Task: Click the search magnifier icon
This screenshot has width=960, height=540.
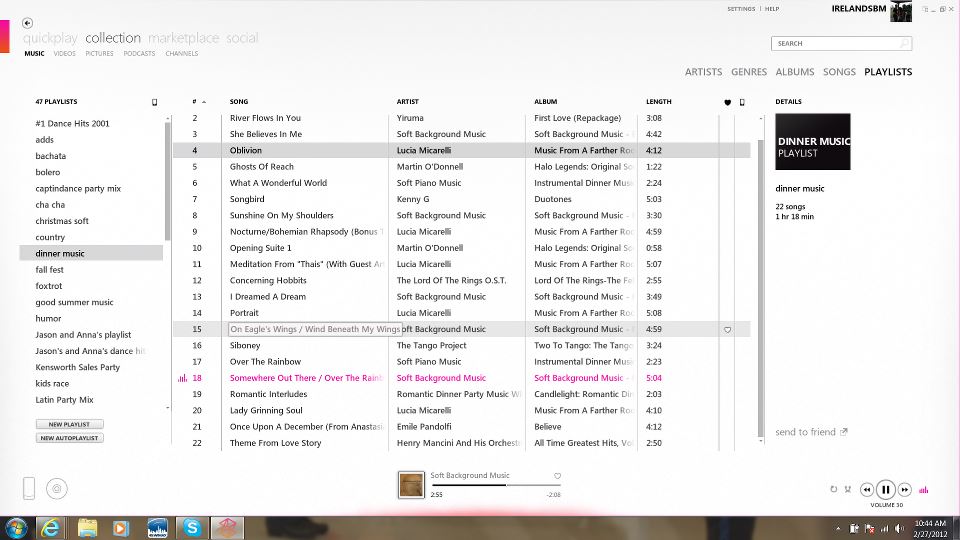Action: (904, 43)
